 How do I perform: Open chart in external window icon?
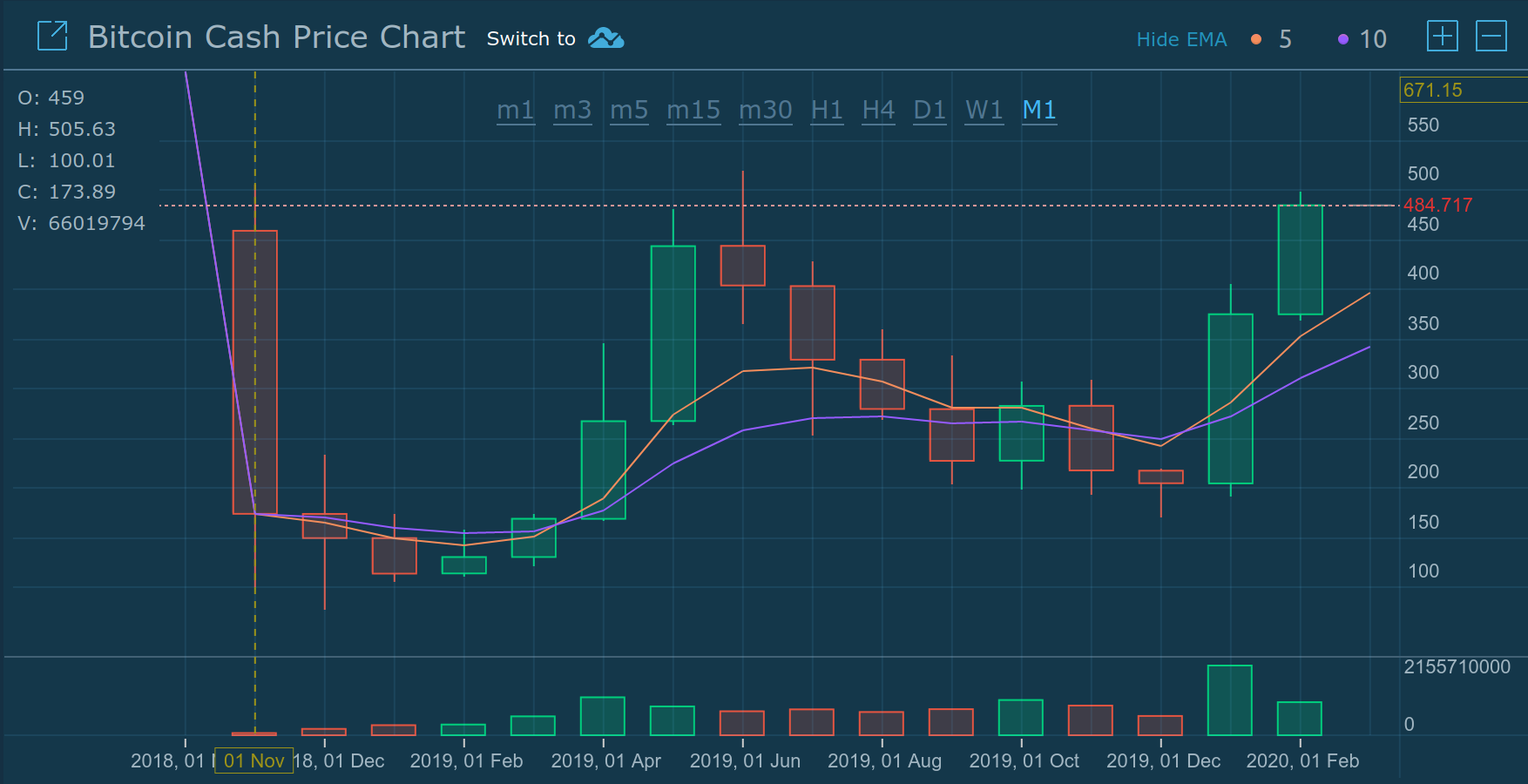click(x=52, y=37)
